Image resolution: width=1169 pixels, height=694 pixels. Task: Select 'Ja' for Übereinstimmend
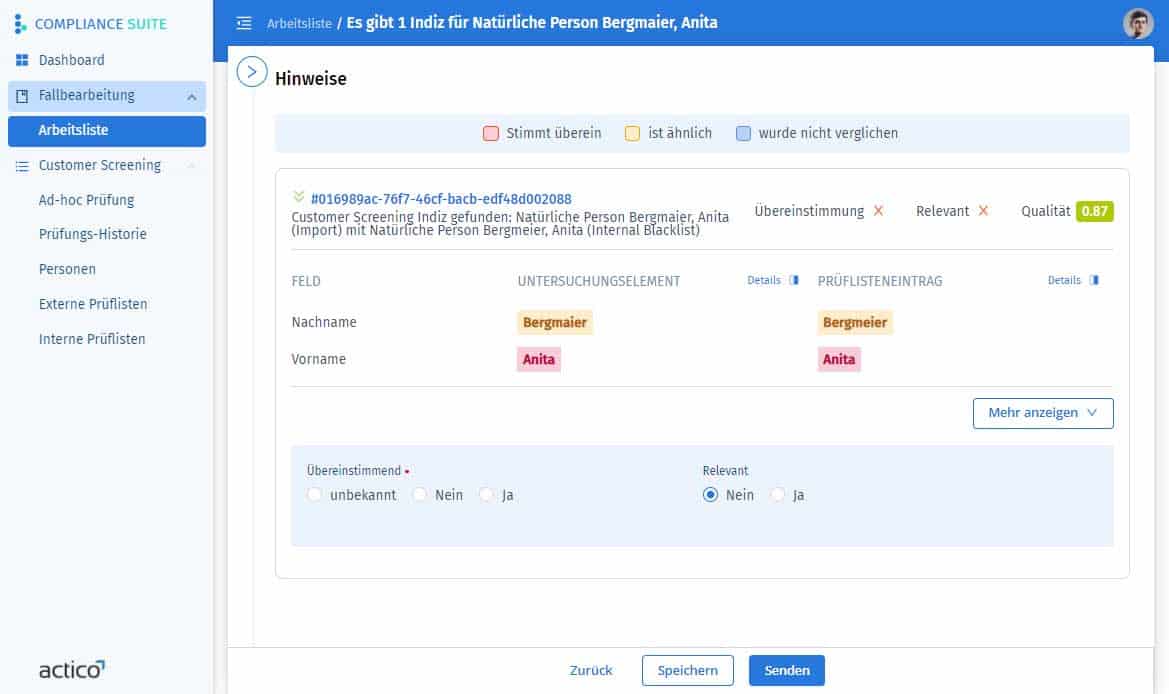(487, 495)
